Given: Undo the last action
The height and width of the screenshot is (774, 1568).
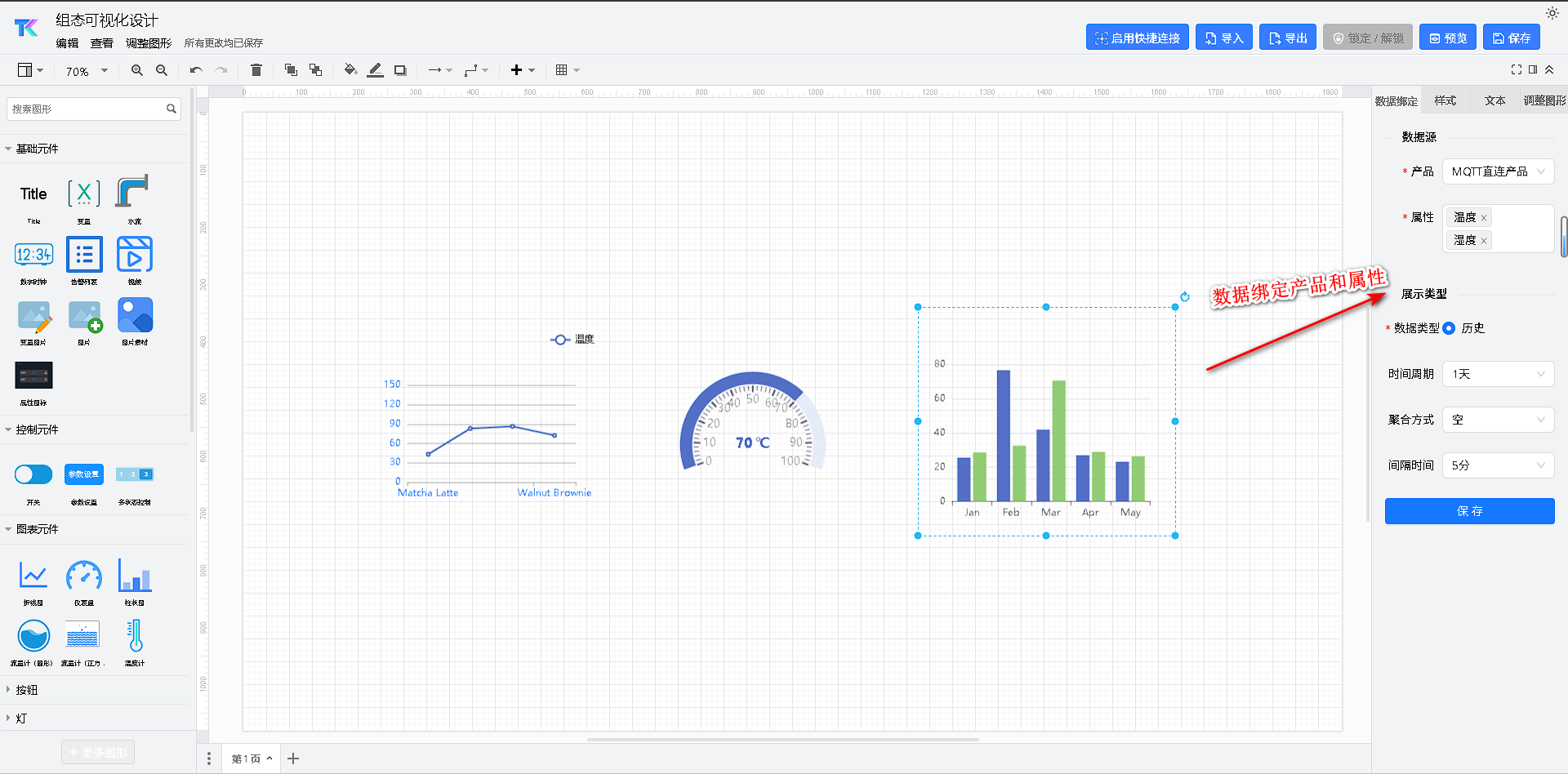Looking at the screenshot, I should (196, 70).
